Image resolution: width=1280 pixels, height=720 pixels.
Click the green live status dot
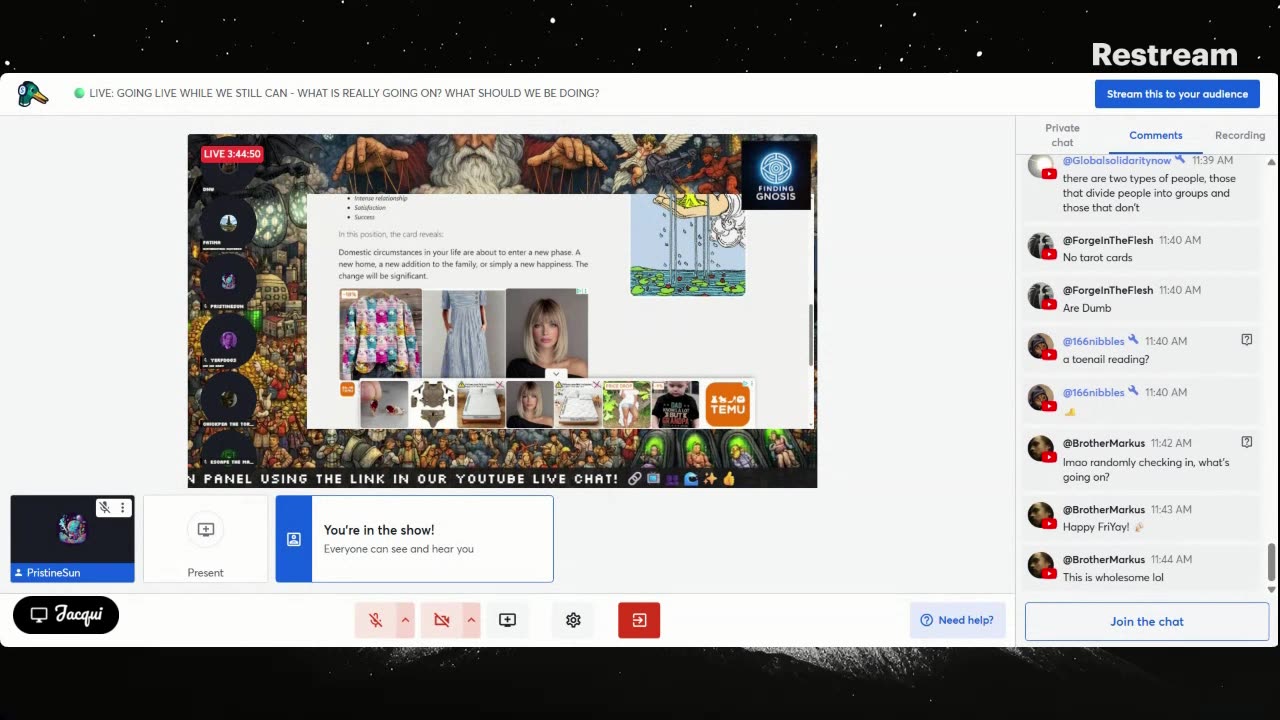[x=79, y=93]
